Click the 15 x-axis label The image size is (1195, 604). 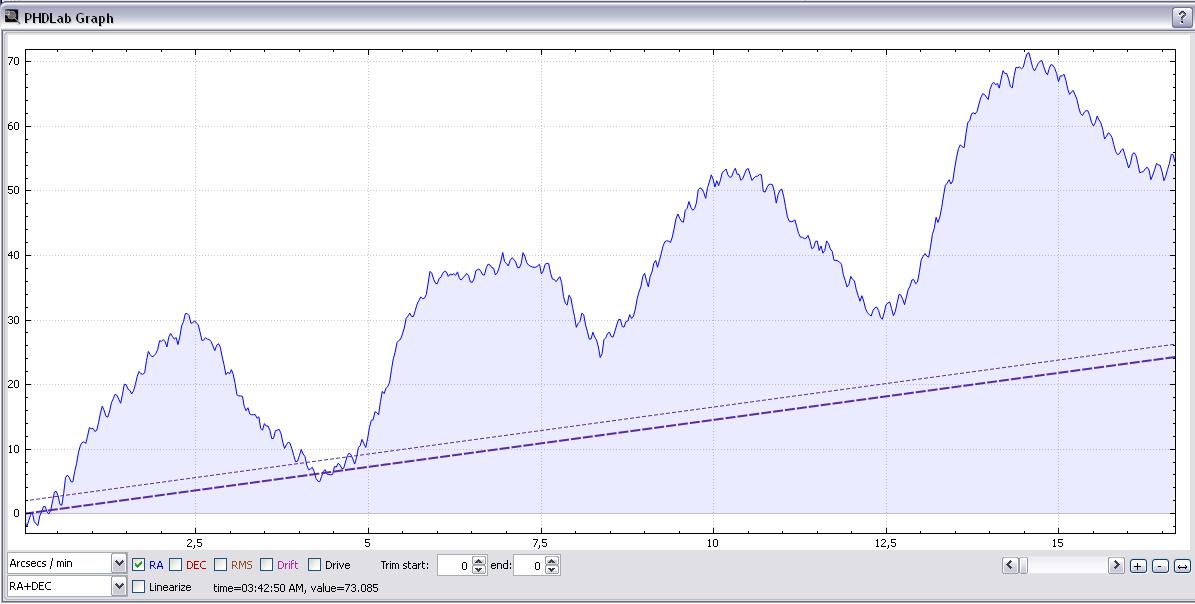pos(1058,543)
